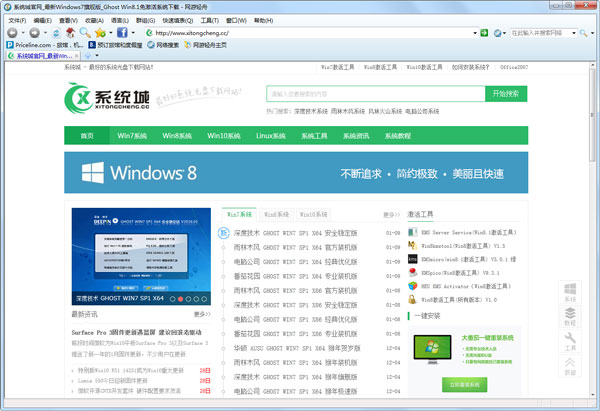Click Linux系统 in the green navigation bar
Screen dimensions: 600x411
271,136
